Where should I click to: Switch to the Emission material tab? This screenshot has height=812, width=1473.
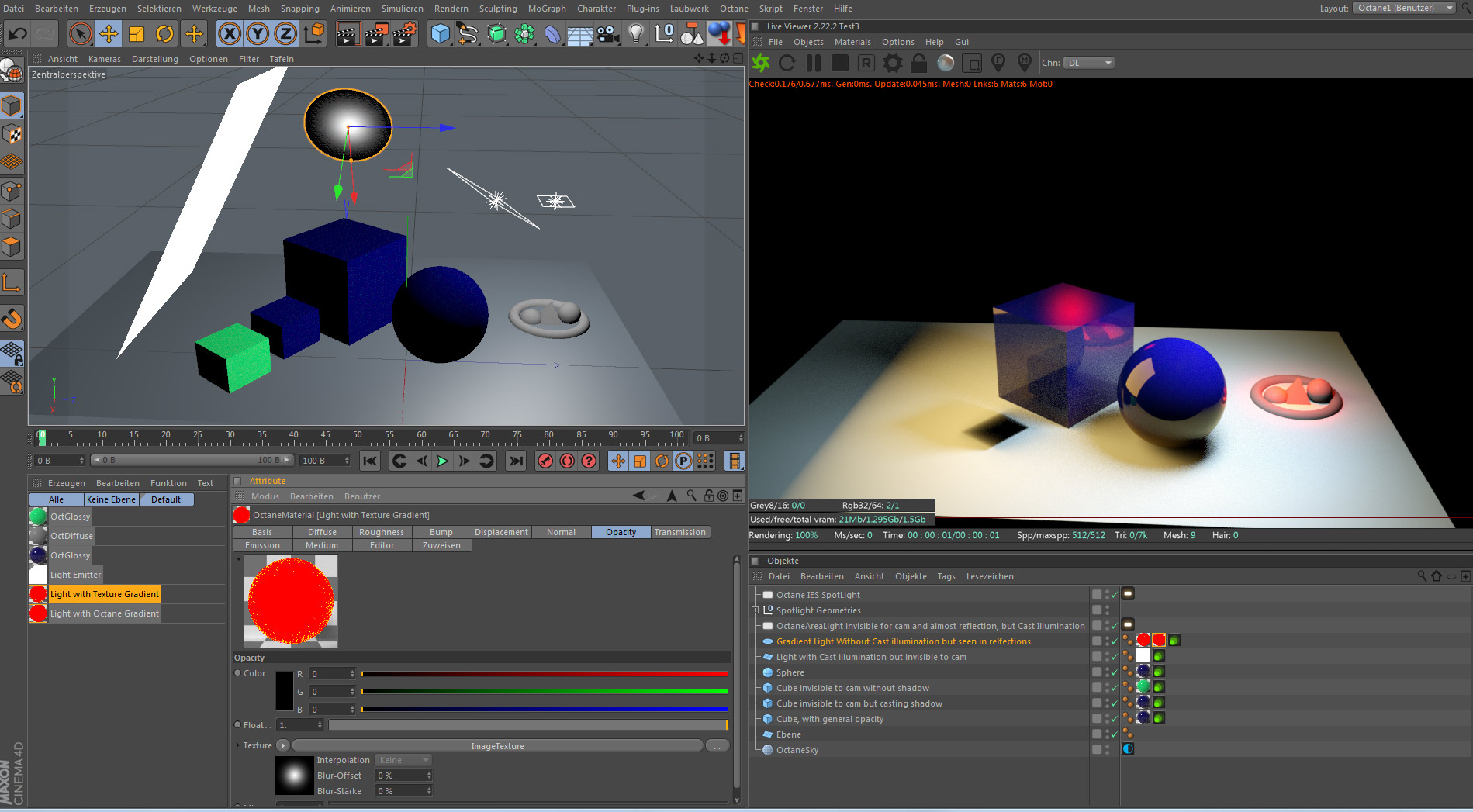click(x=262, y=545)
